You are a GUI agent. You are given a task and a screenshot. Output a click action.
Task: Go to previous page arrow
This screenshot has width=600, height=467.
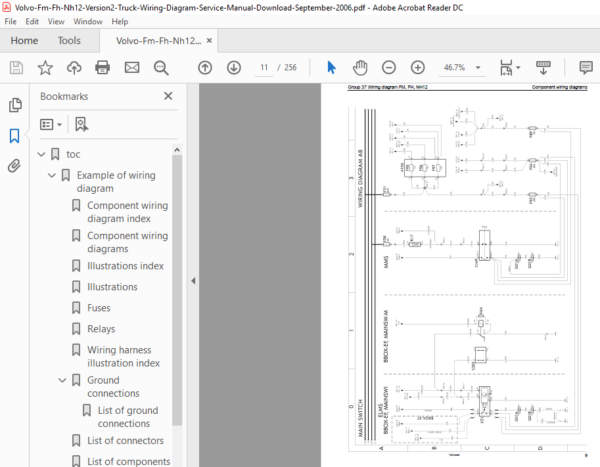pos(205,68)
